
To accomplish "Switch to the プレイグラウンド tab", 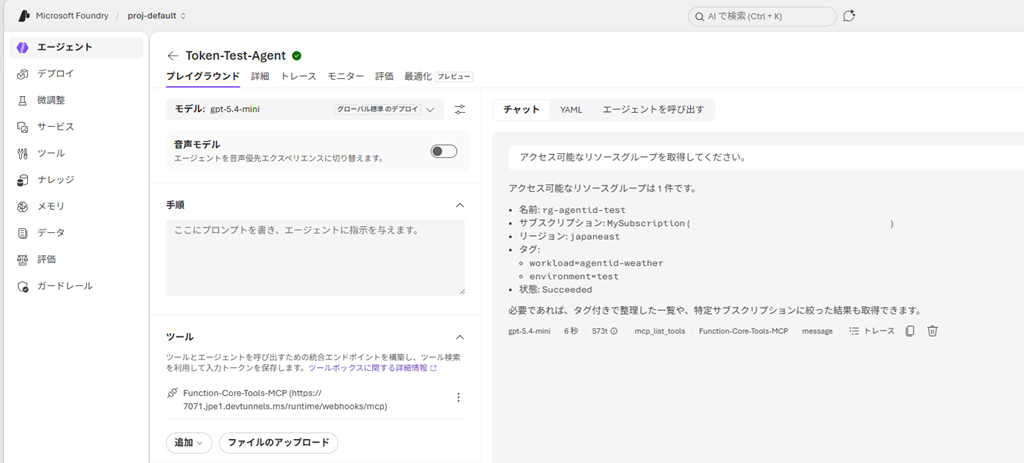I will (203, 76).
